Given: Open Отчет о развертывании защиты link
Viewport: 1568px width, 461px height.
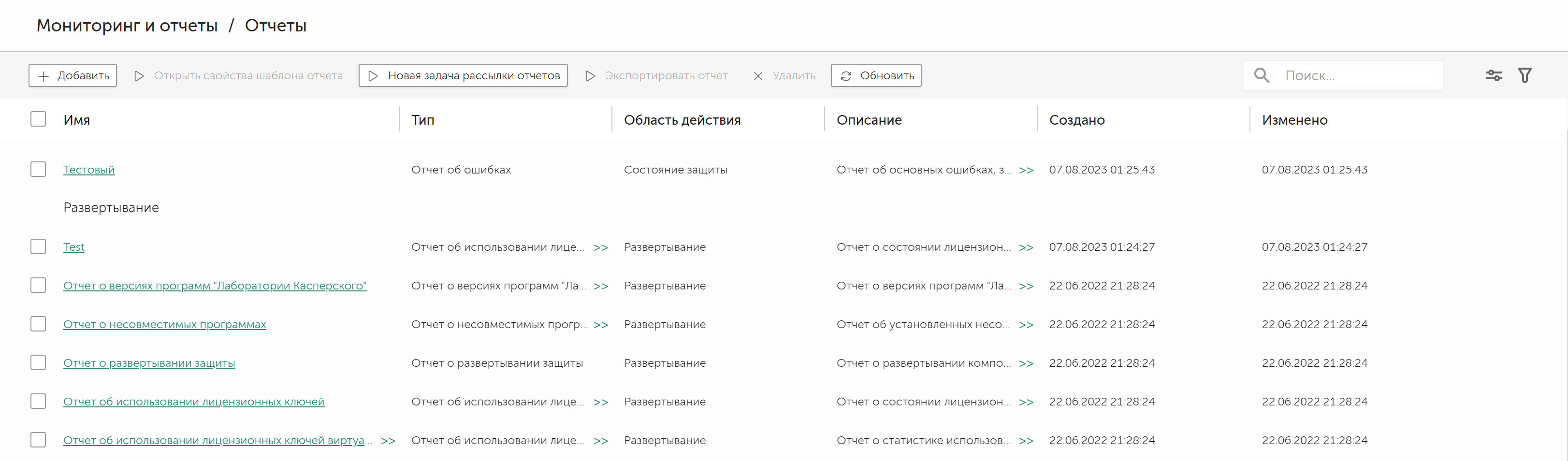Looking at the screenshot, I should tap(149, 363).
